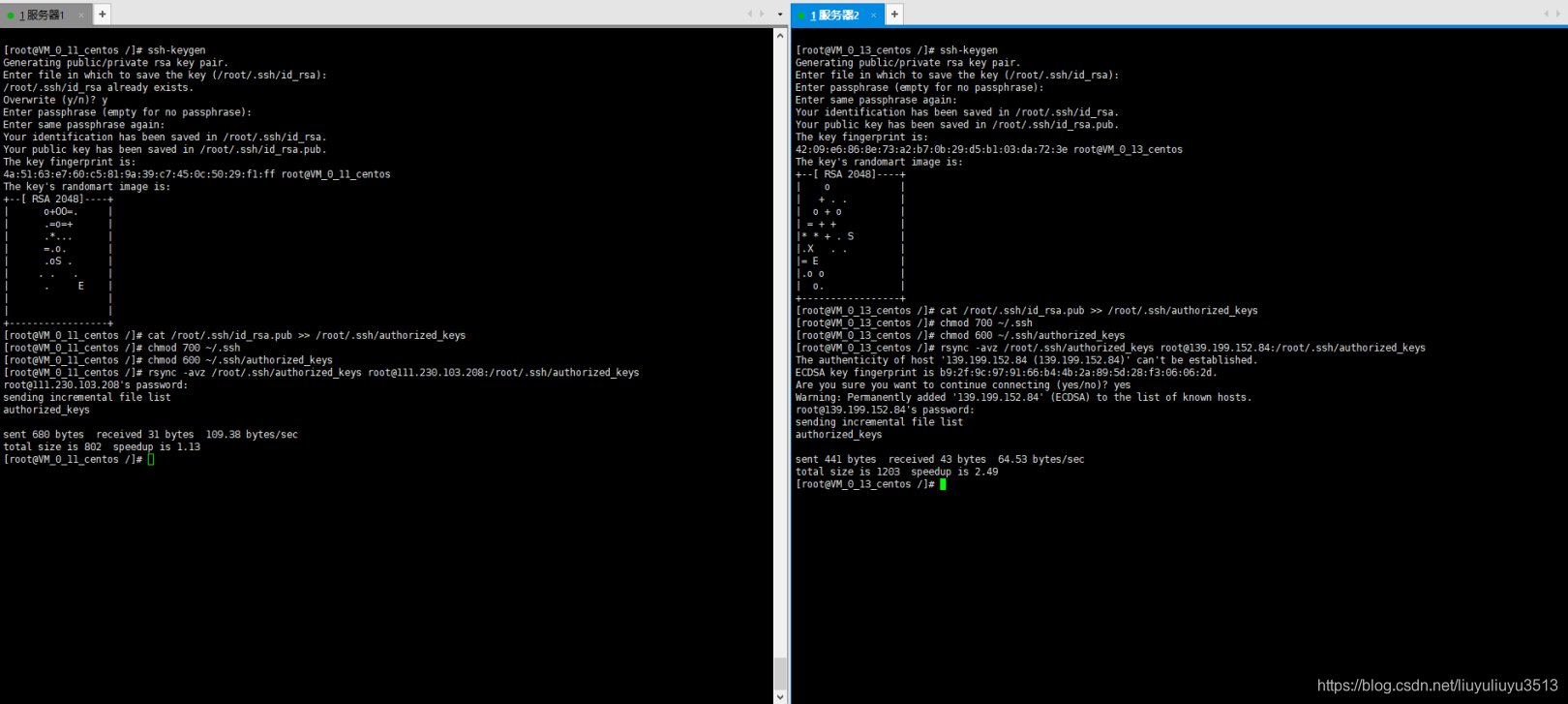
Task: Click 'Warning: Permanently added' line
Action: point(1023,398)
